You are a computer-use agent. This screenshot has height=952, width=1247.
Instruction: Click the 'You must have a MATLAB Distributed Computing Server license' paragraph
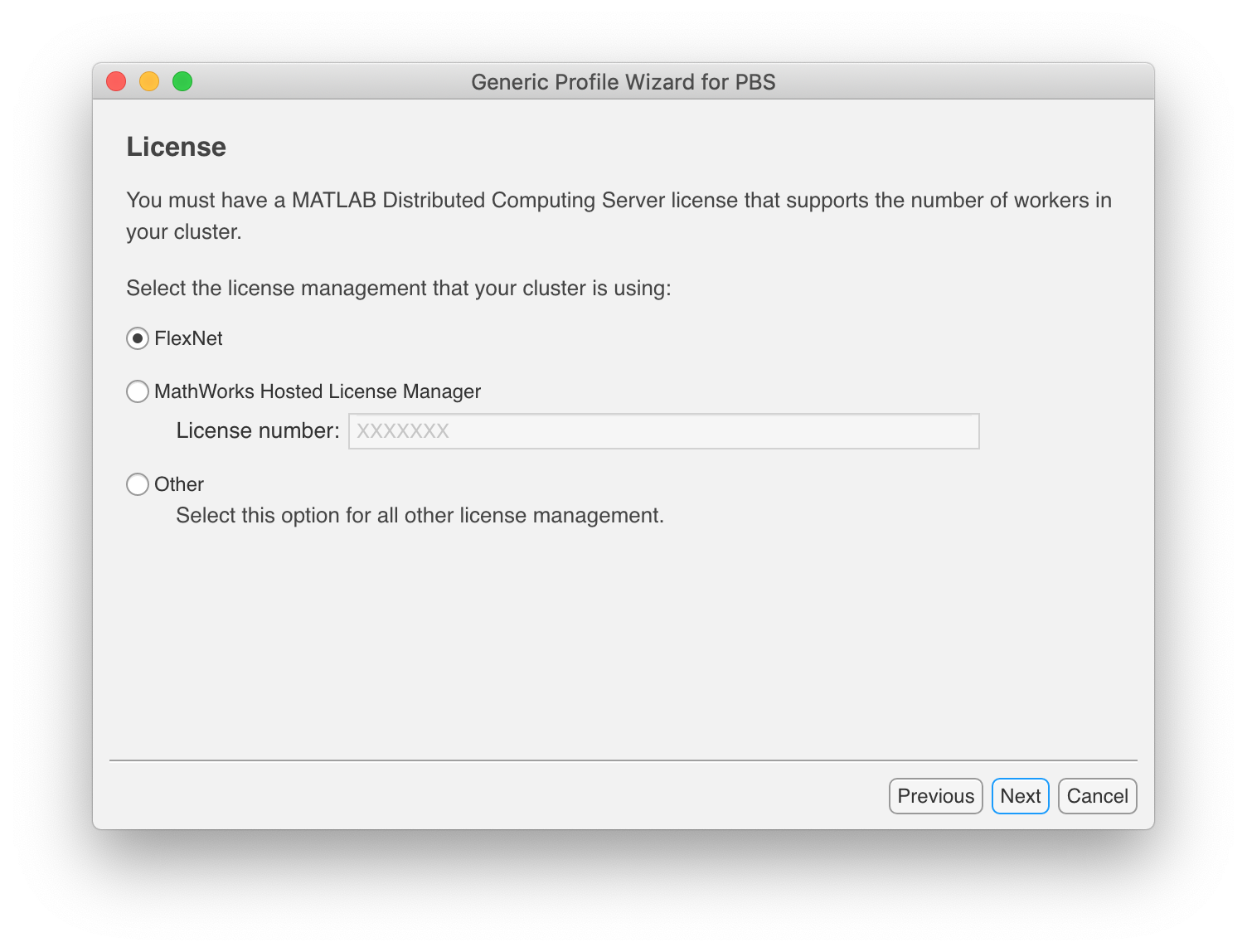619,216
